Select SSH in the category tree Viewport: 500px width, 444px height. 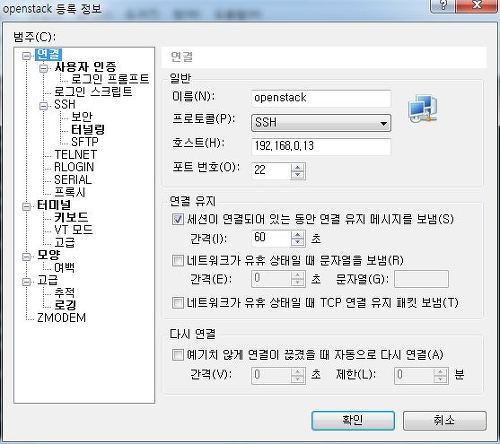(x=65, y=104)
